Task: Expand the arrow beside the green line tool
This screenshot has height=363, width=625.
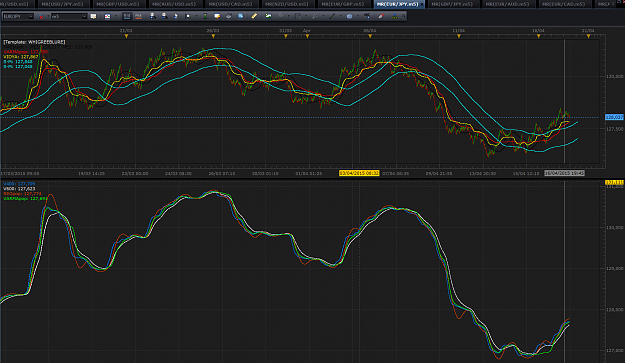Action: pos(341,16)
